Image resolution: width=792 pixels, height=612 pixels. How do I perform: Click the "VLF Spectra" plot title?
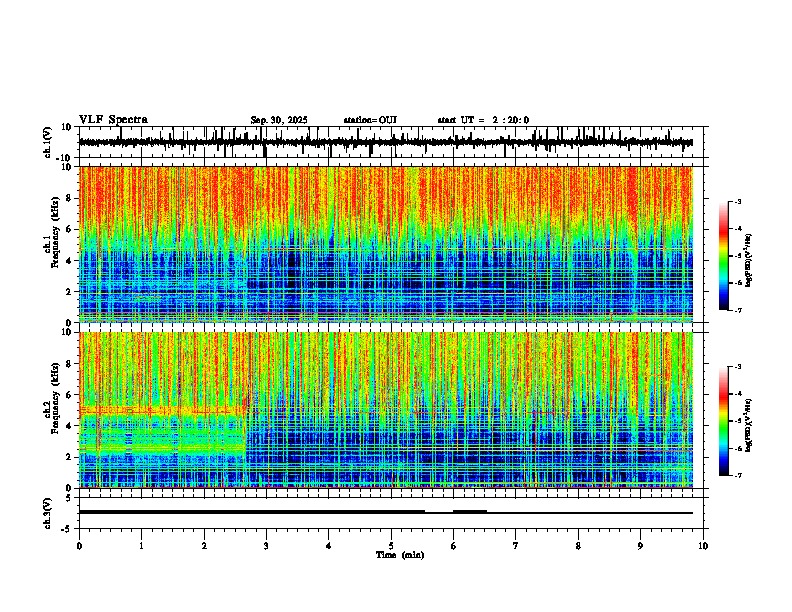click(113, 120)
